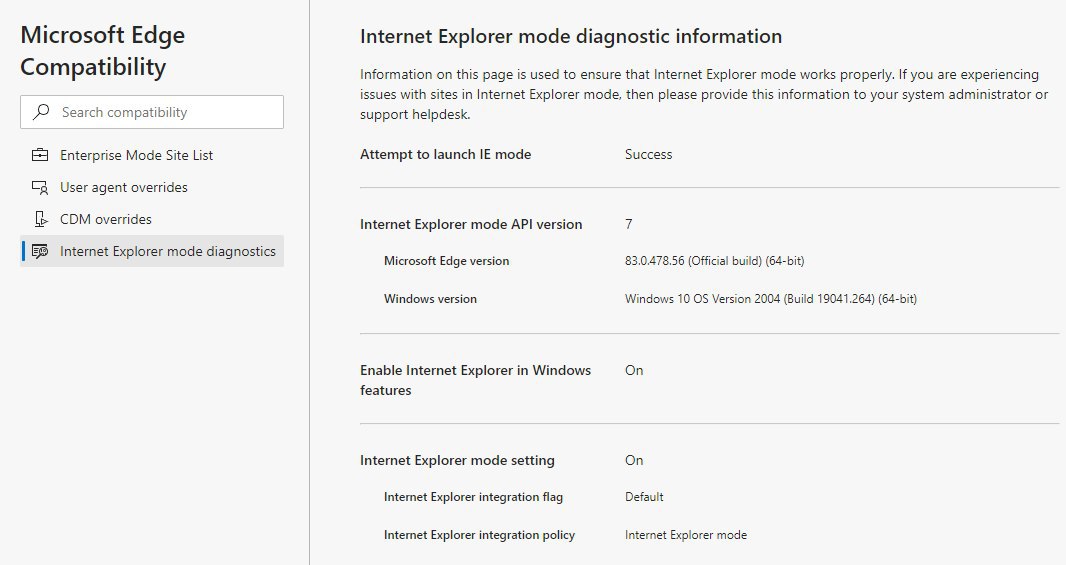The width and height of the screenshot is (1066, 565).
Task: Click the Windows version label
Action: coord(430,298)
